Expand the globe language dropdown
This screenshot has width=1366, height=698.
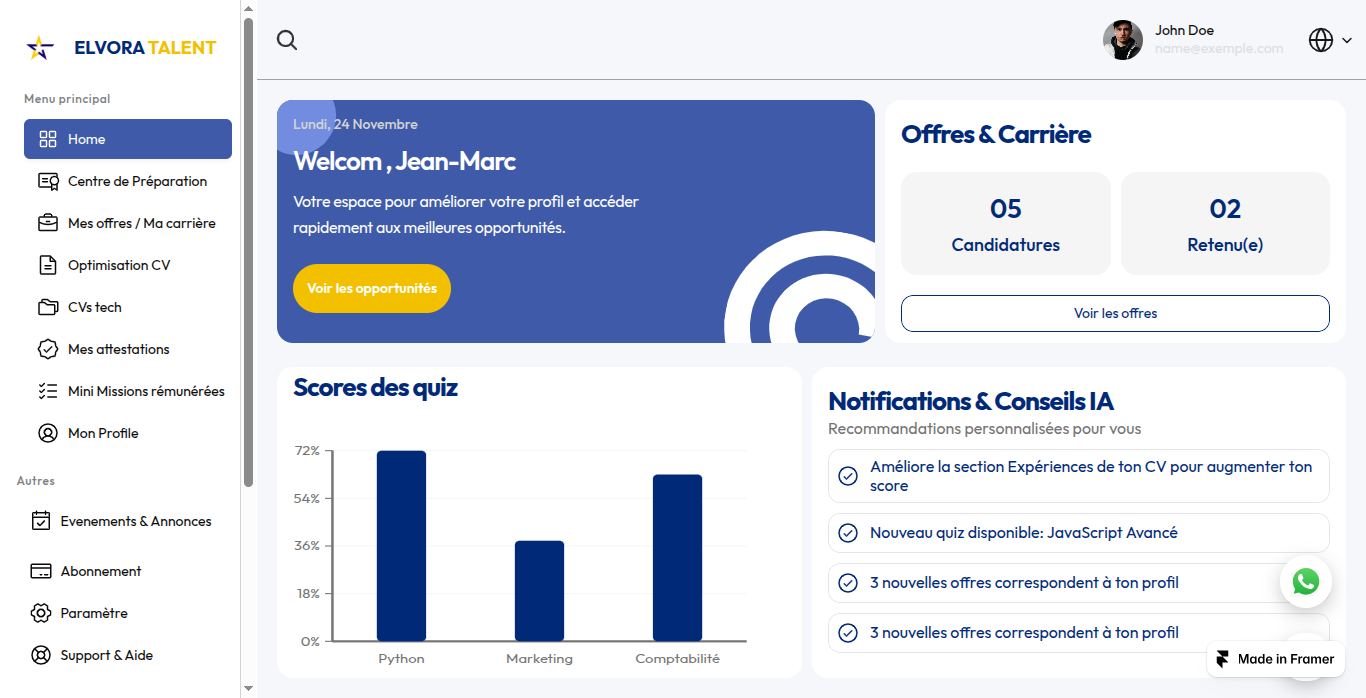pyautogui.click(x=1330, y=40)
